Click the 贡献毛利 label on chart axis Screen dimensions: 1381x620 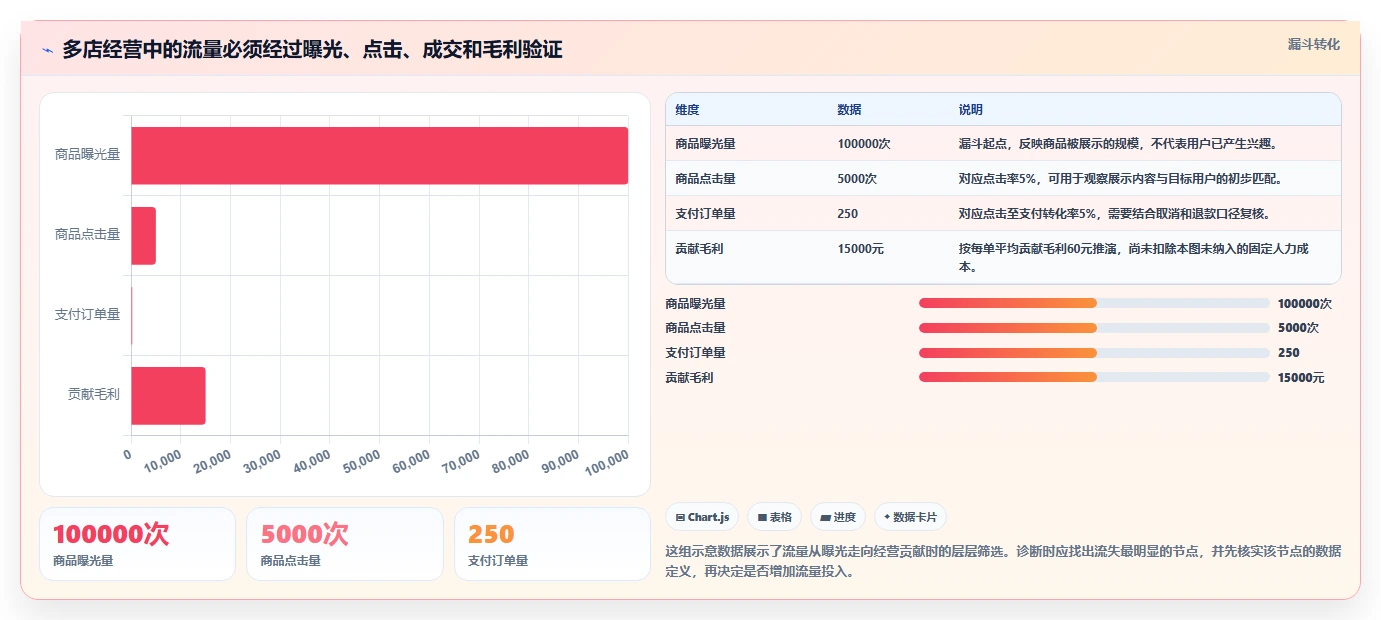coord(93,395)
